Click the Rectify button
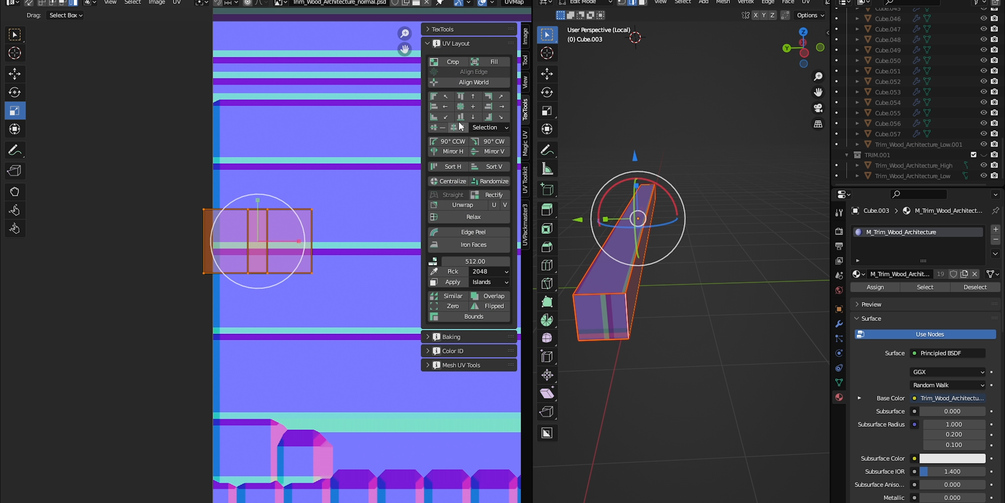 tap(490, 195)
